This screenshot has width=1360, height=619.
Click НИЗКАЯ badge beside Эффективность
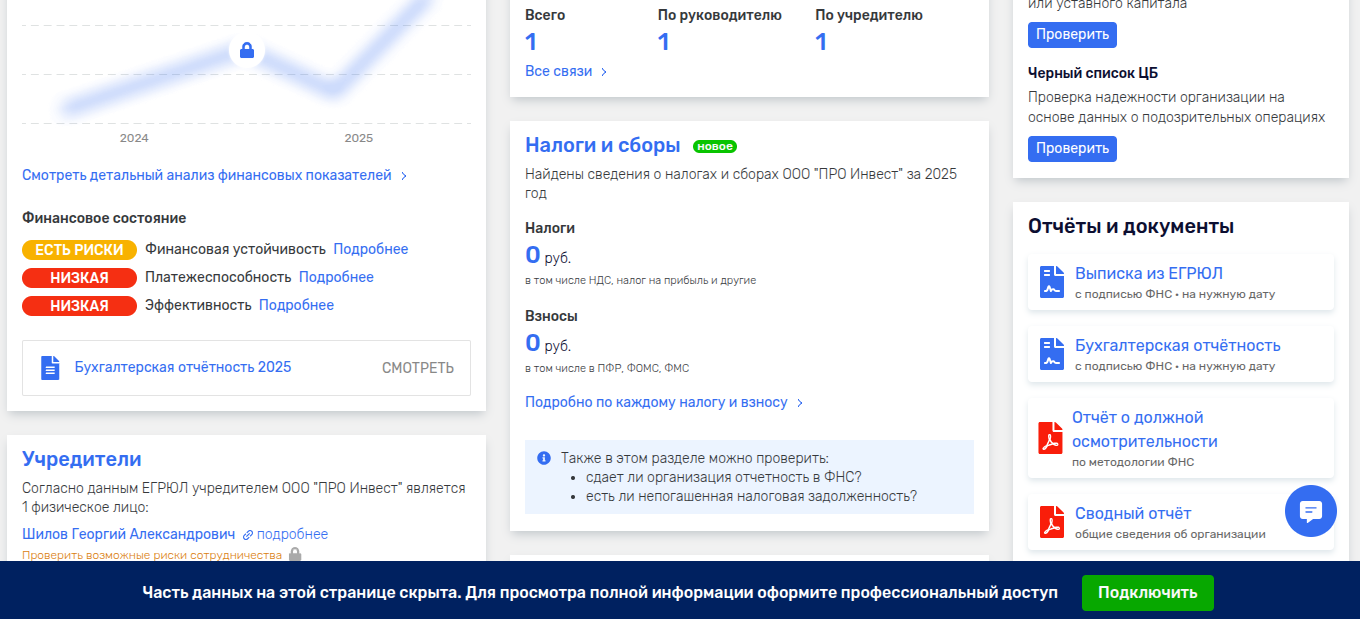click(x=79, y=305)
